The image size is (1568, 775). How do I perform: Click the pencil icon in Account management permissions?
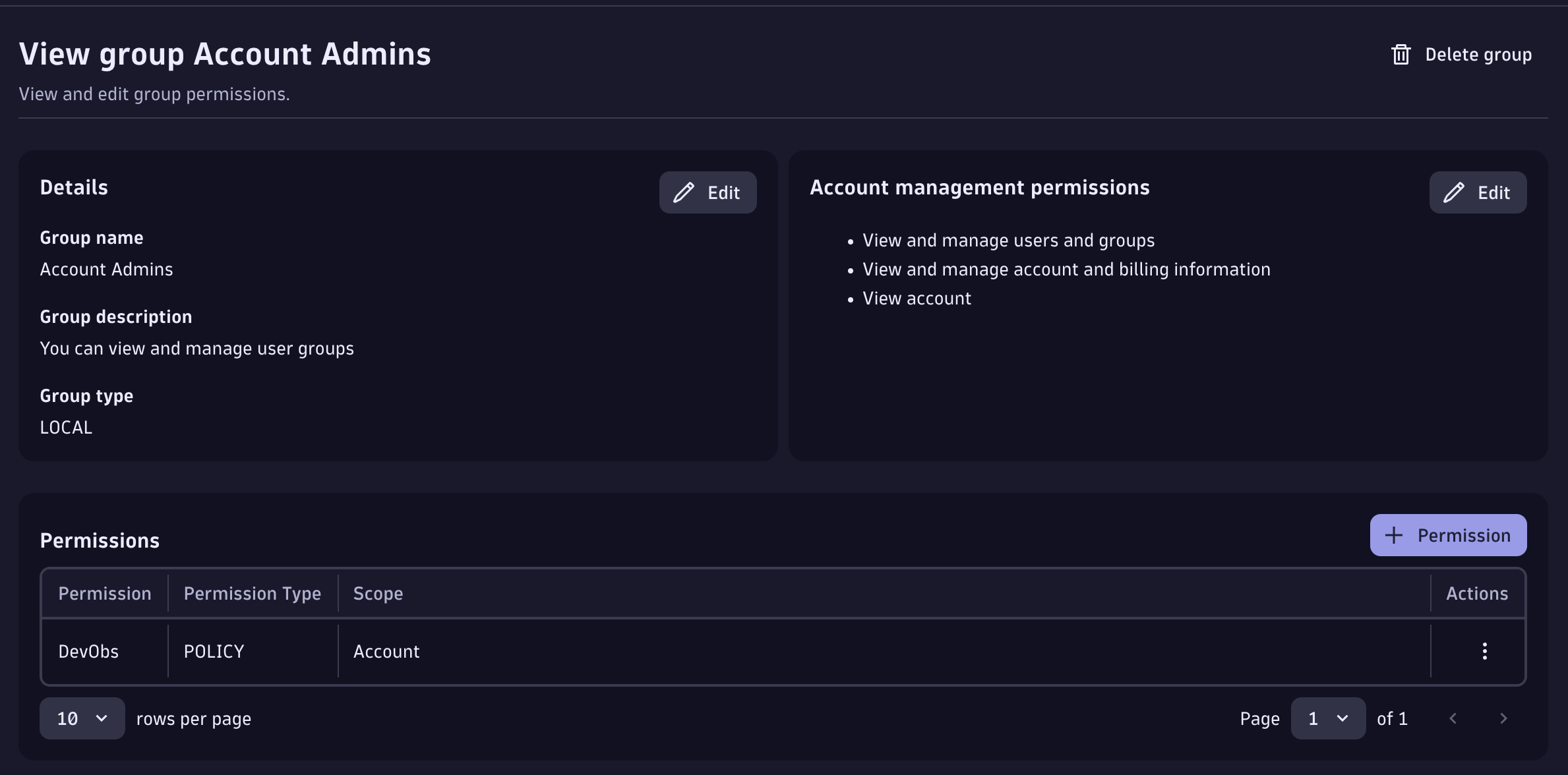[x=1453, y=192]
